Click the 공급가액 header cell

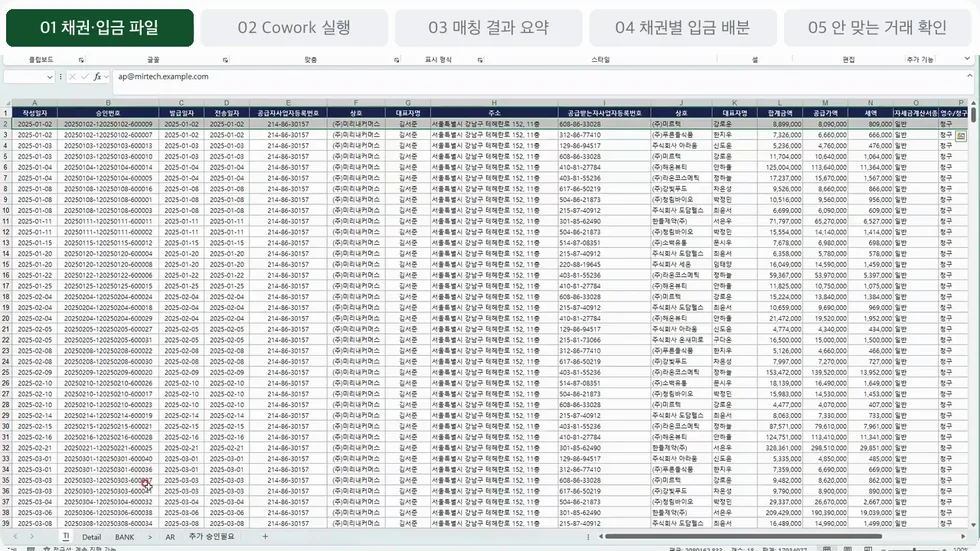pyautogui.click(x=825, y=113)
